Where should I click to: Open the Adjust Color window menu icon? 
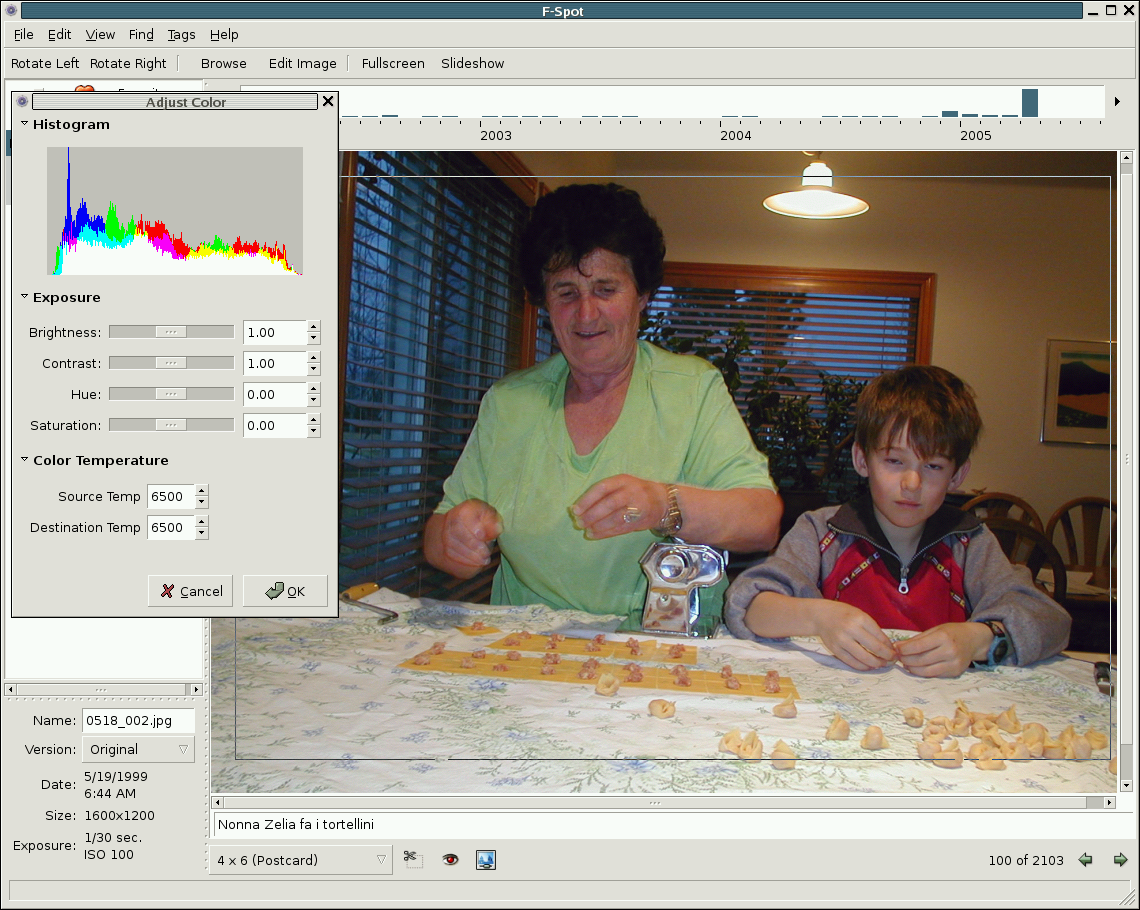click(22, 102)
